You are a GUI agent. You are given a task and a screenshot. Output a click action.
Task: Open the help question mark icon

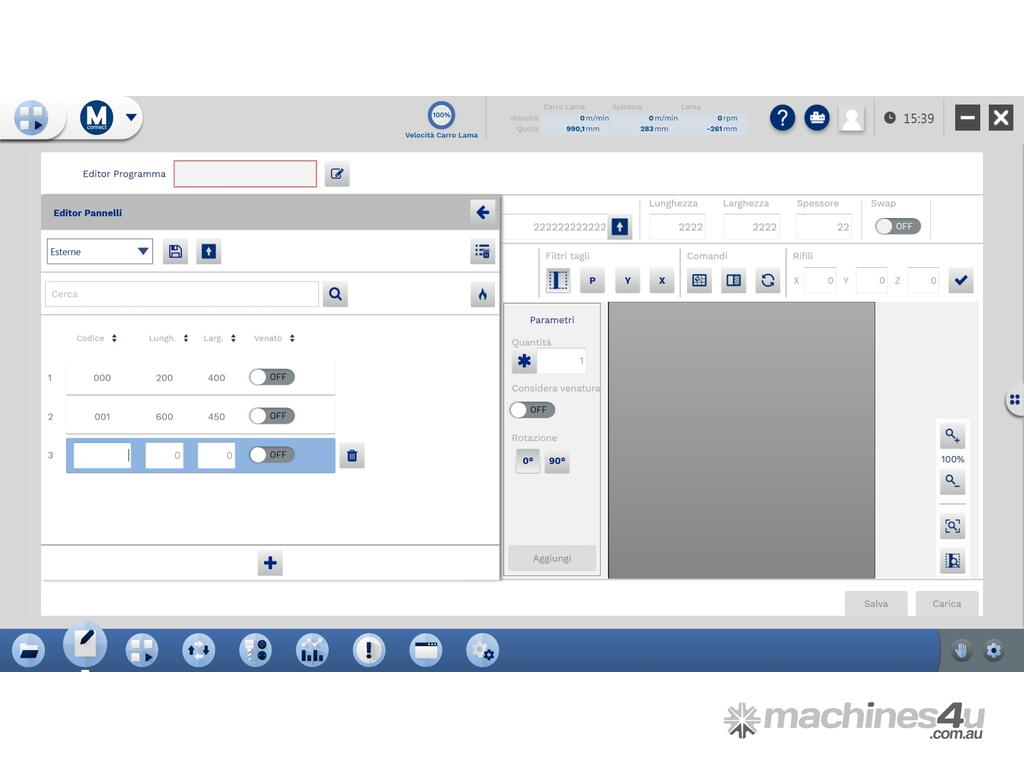point(782,118)
